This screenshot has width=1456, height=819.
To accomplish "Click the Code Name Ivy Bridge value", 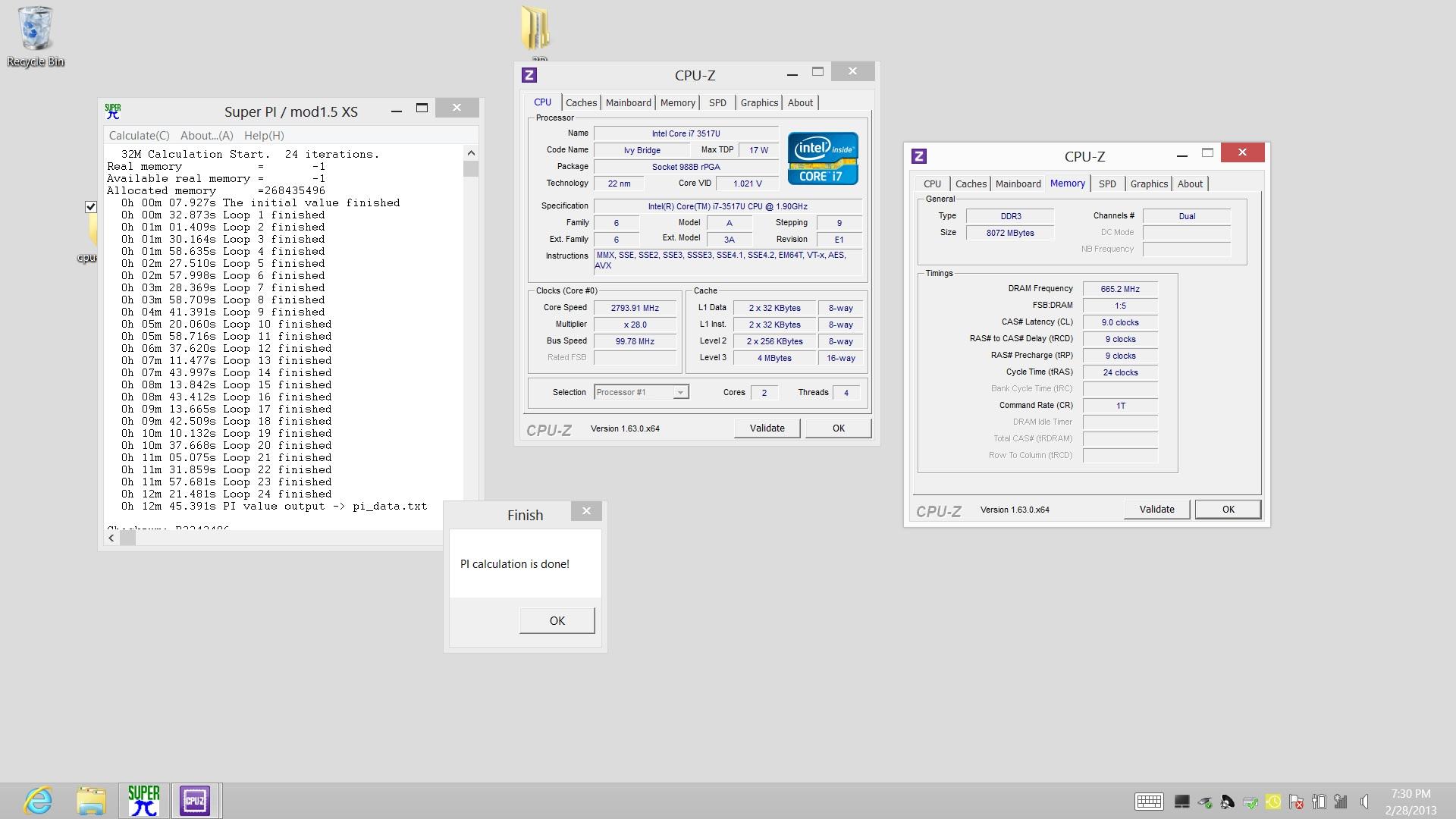I will (642, 150).
